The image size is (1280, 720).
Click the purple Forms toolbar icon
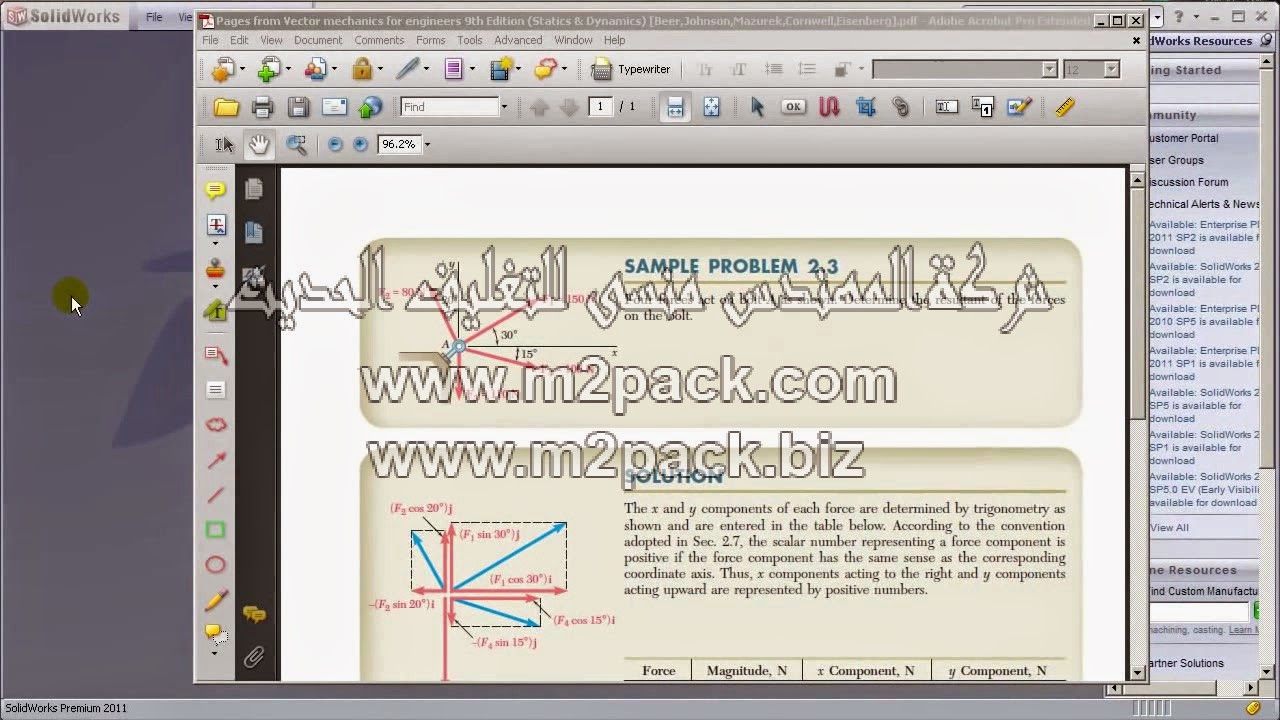pyautogui.click(x=453, y=69)
